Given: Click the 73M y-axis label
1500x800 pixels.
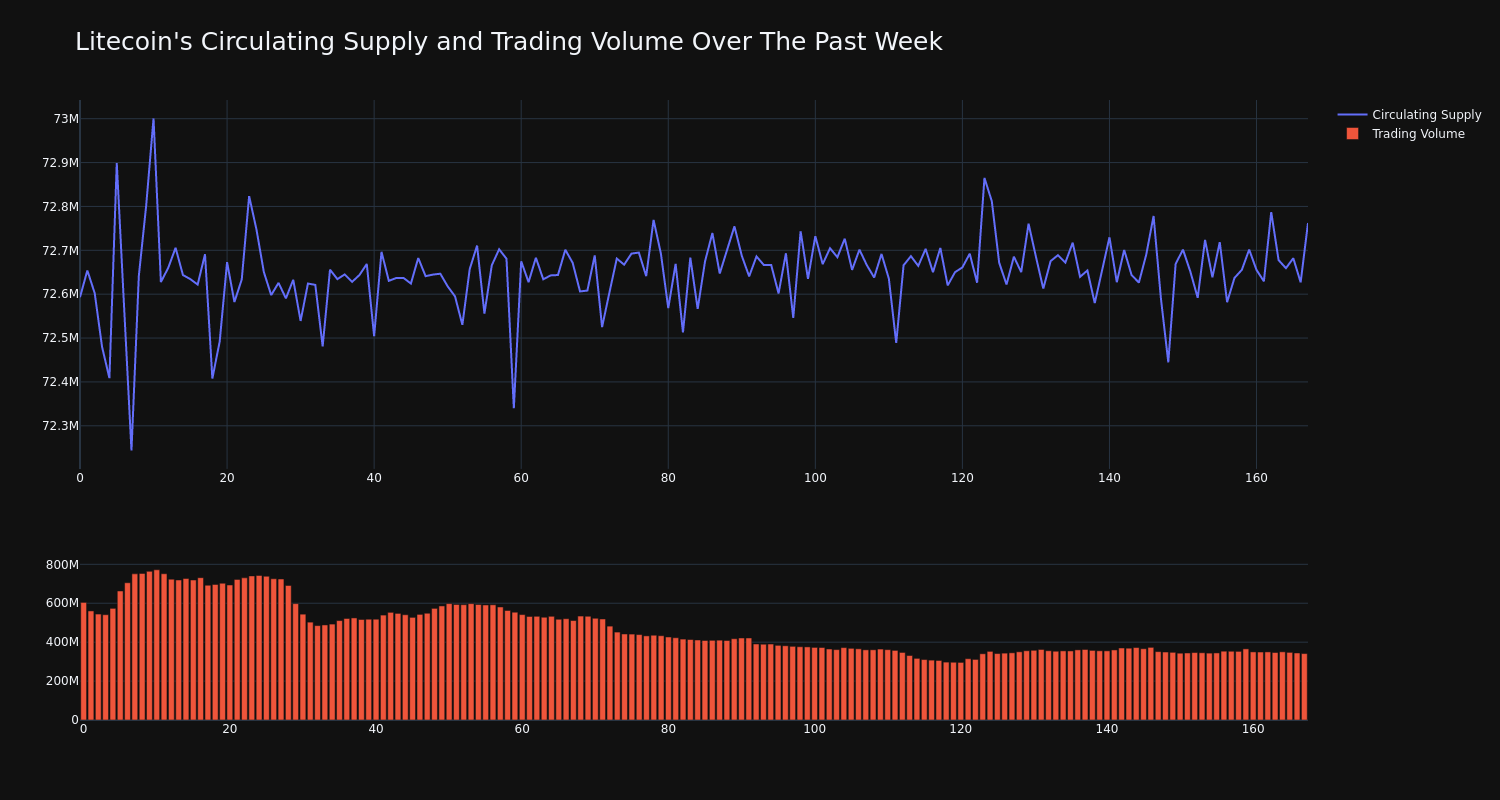Looking at the screenshot, I should pos(66,119).
